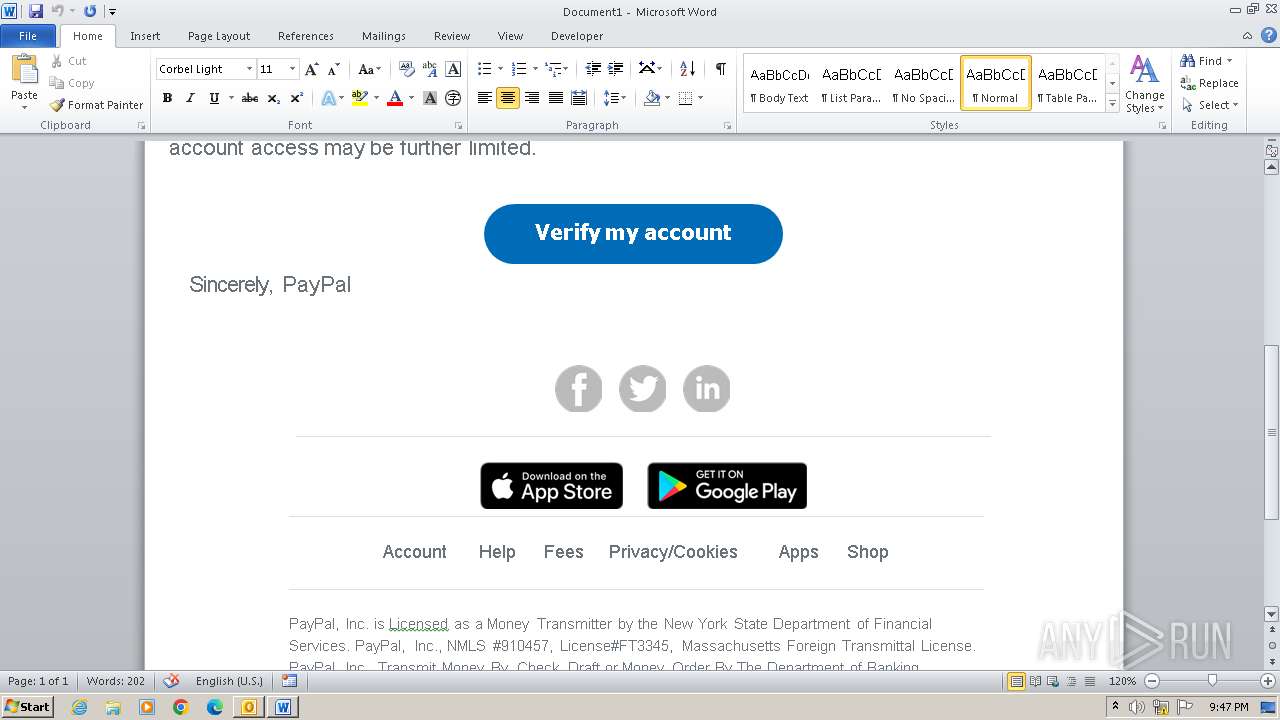The height and width of the screenshot is (720, 1280).
Task: Open Internet Explorer from taskbar
Action: [79, 707]
